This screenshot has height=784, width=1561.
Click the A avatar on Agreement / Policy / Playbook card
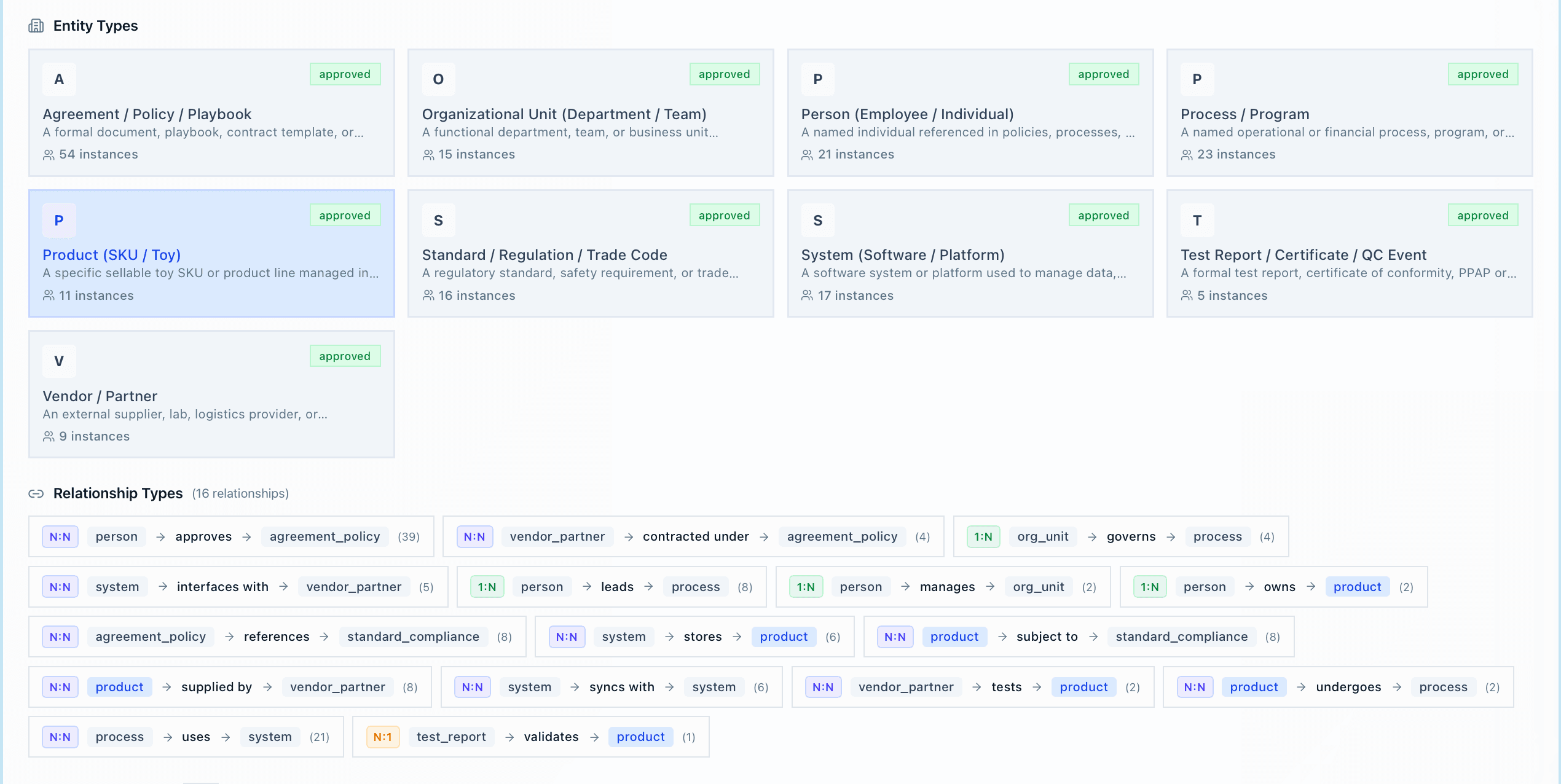(x=59, y=79)
